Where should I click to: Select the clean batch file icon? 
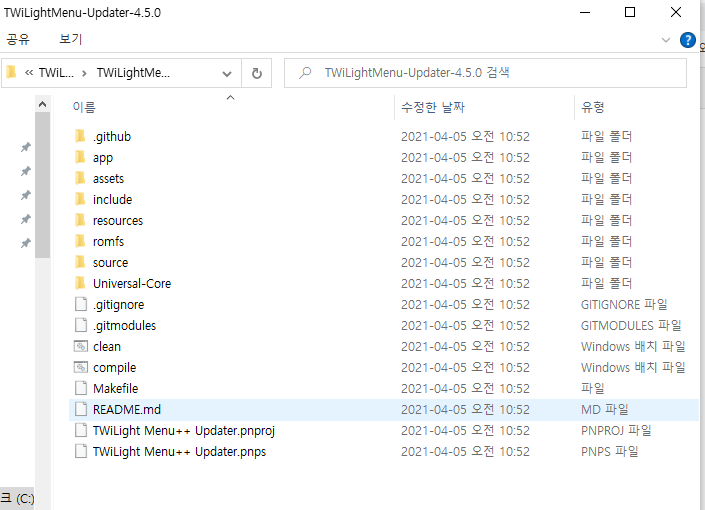[x=81, y=346]
